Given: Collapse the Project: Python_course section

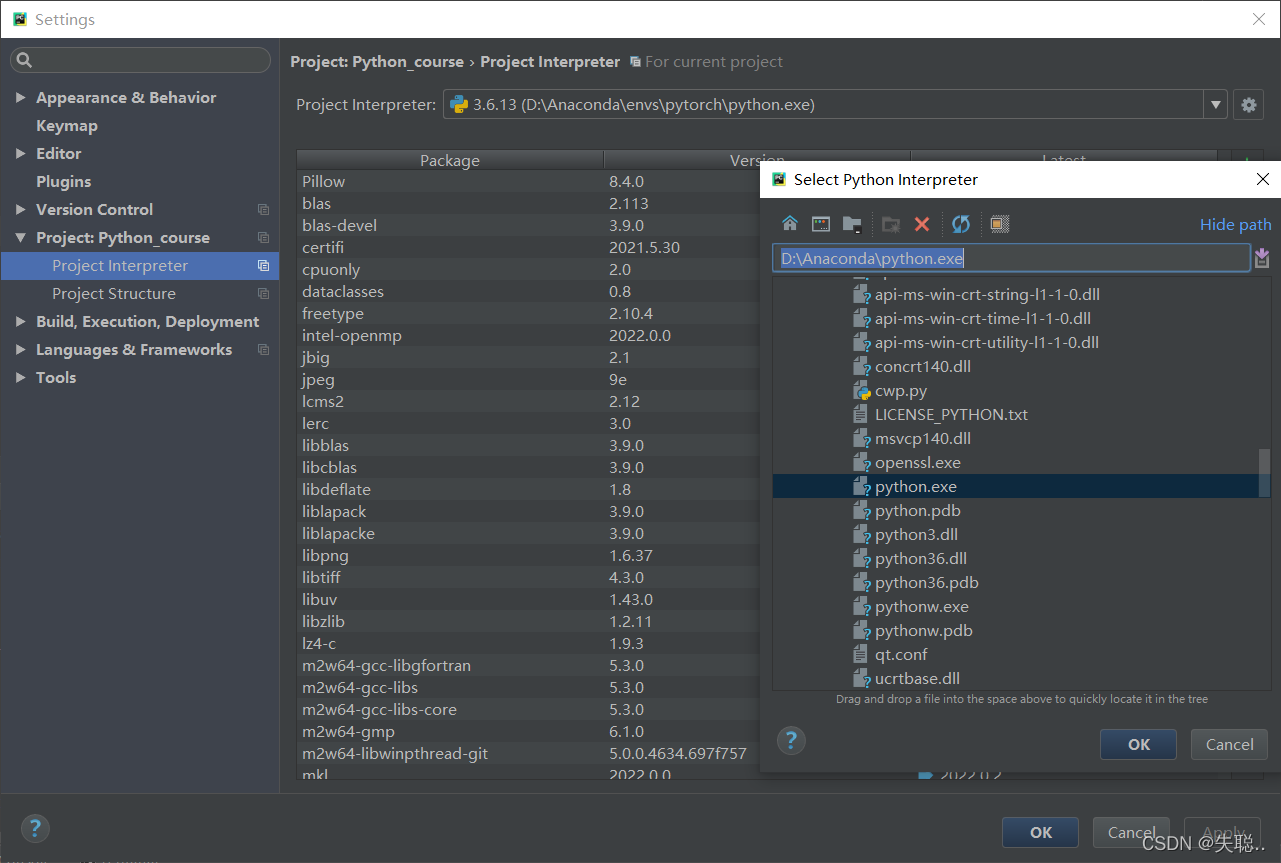Looking at the screenshot, I should (21, 237).
